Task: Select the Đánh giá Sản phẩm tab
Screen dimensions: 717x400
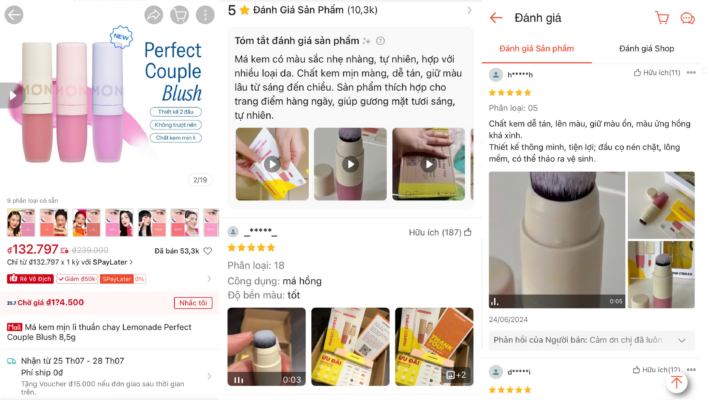Action: (536, 48)
